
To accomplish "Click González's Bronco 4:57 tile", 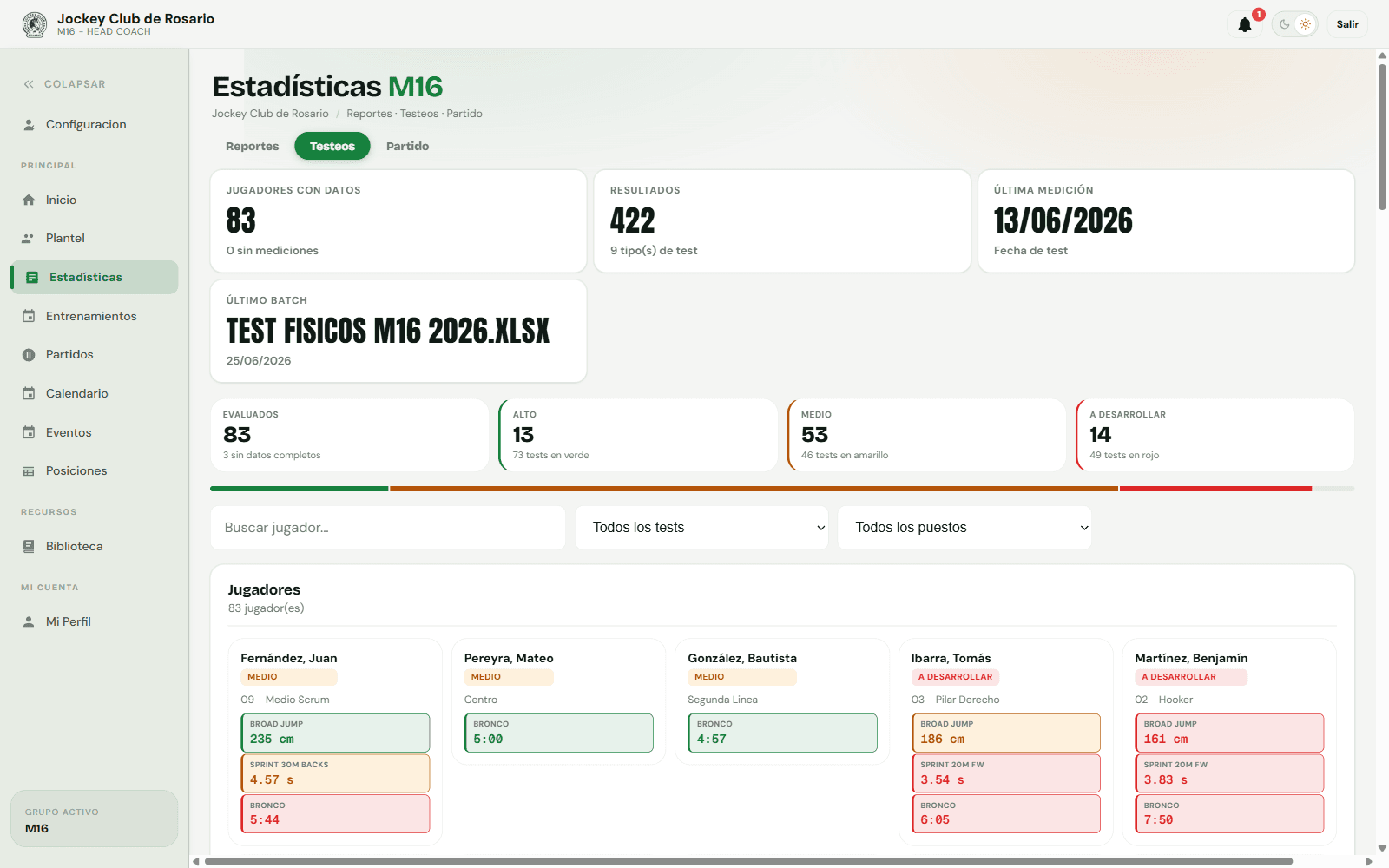I will [x=782, y=733].
